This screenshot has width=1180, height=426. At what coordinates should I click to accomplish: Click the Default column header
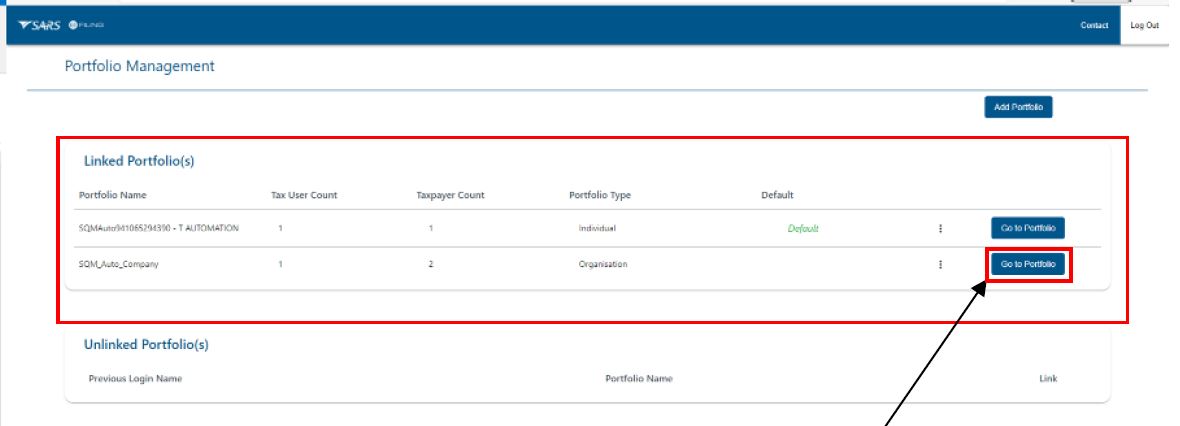click(777, 195)
